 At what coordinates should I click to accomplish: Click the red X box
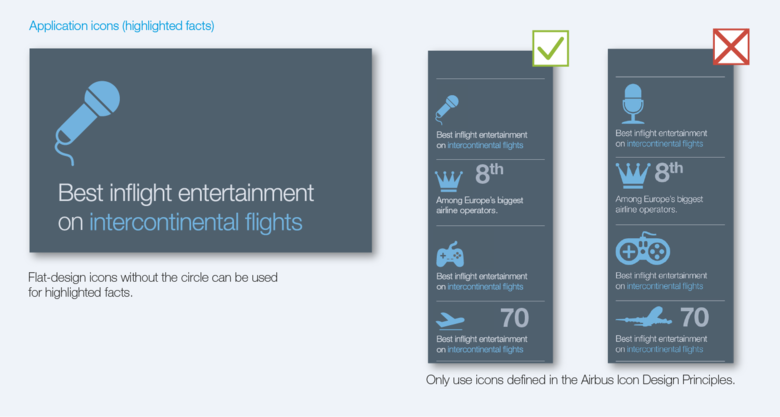(731, 47)
